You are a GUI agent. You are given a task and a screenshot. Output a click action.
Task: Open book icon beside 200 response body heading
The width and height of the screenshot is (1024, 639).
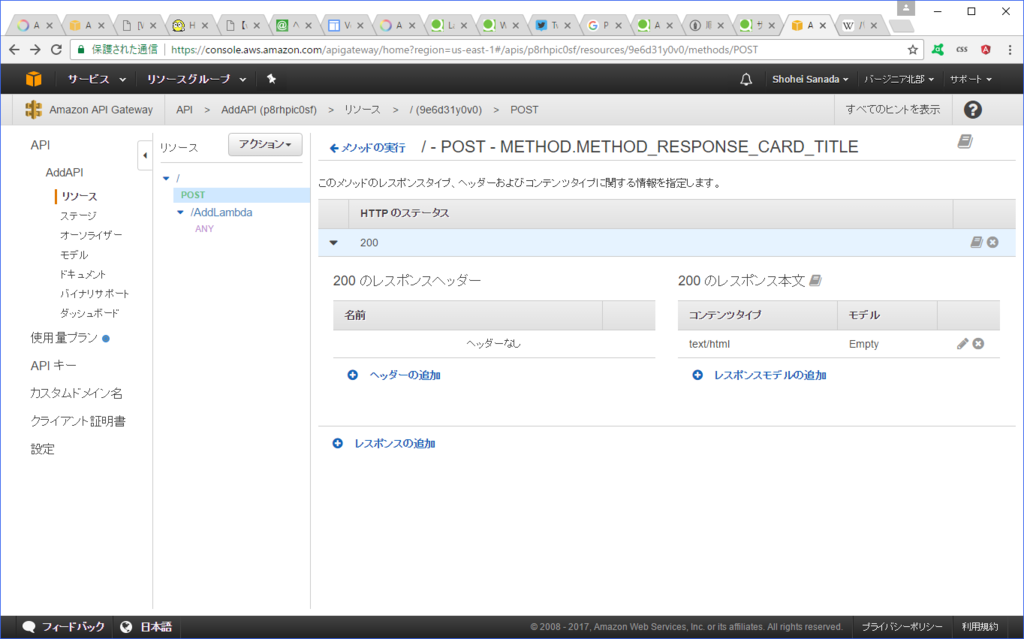(815, 281)
